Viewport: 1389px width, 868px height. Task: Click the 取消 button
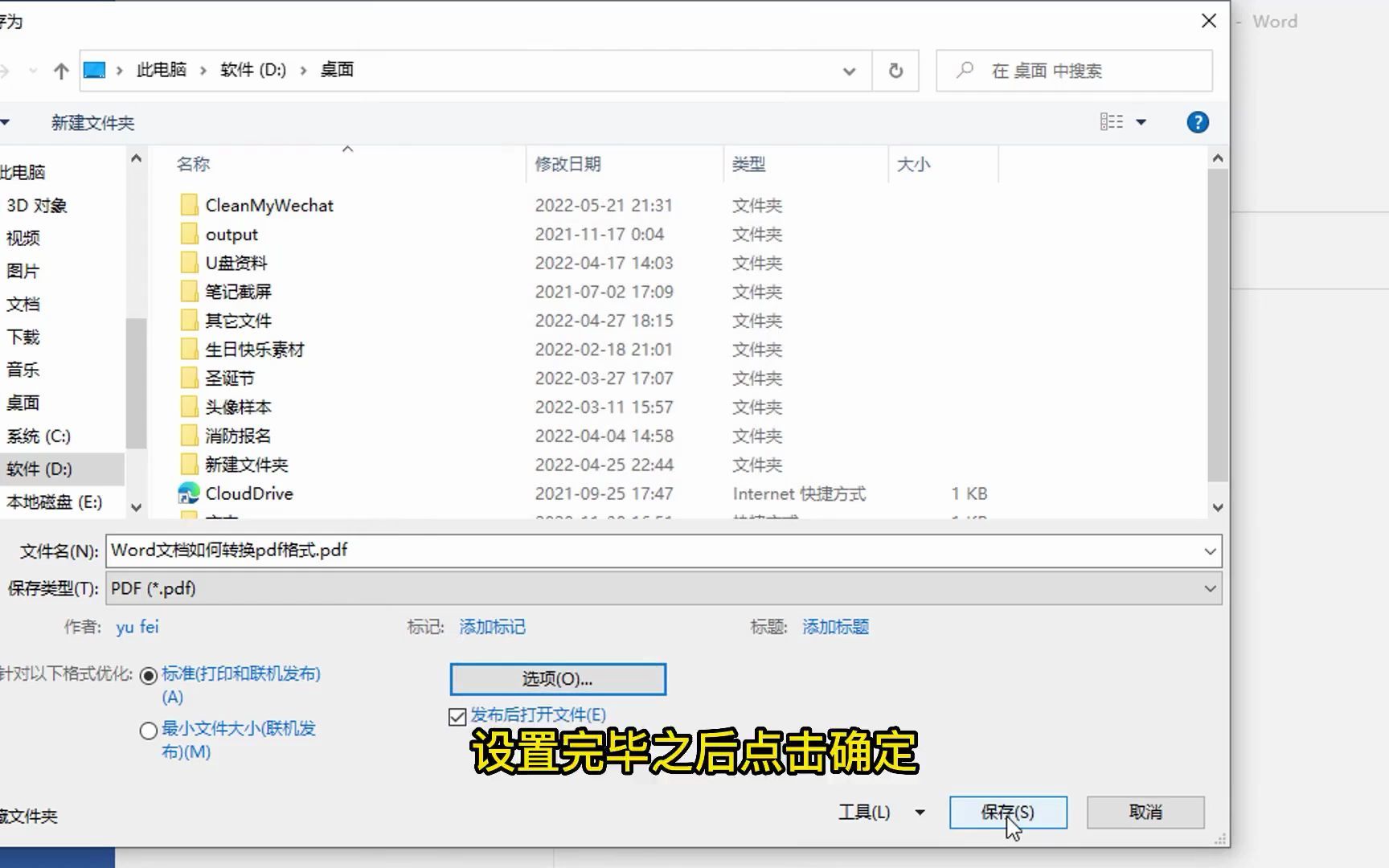1145,813
